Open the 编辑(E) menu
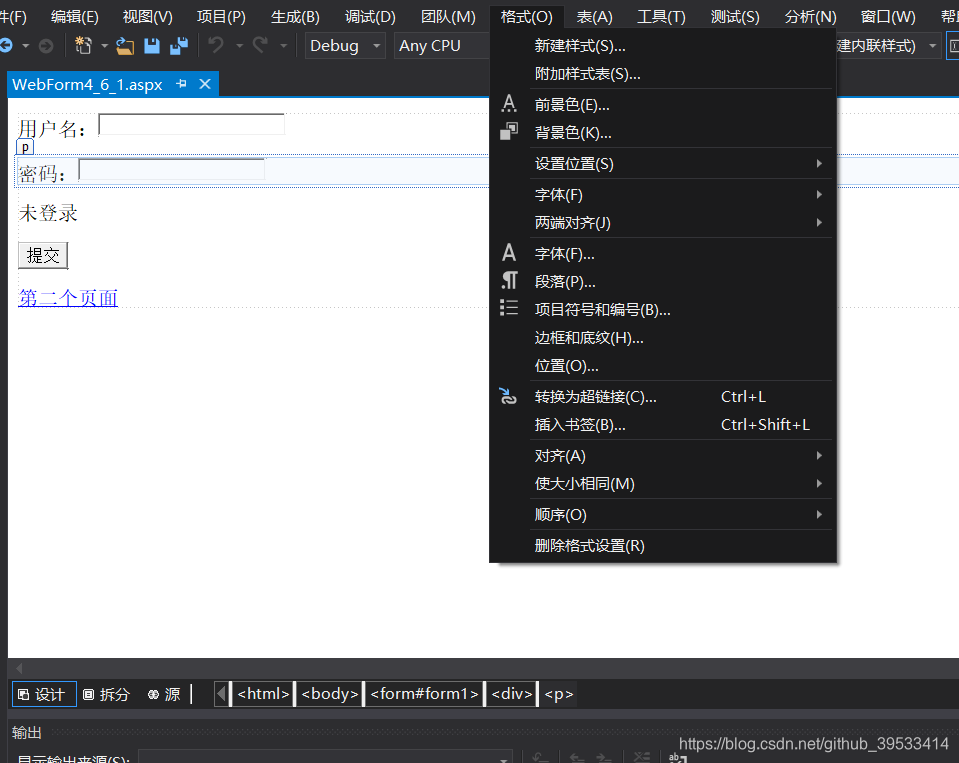 pos(75,17)
